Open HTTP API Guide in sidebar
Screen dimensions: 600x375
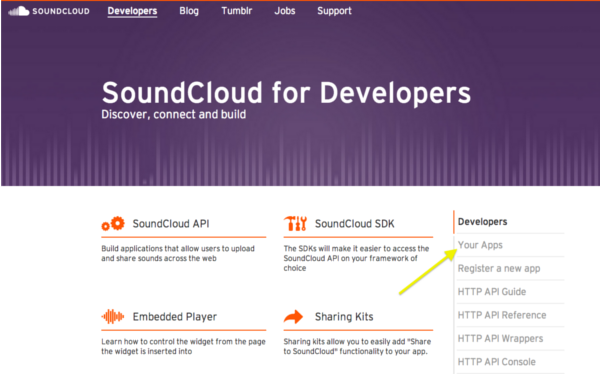[492, 292]
